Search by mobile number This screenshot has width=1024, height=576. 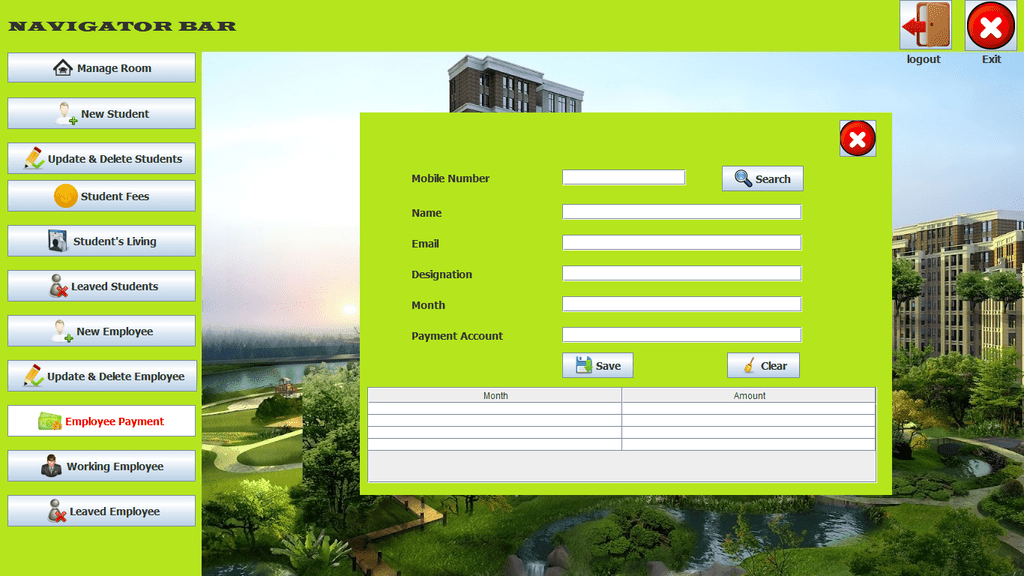tap(762, 178)
